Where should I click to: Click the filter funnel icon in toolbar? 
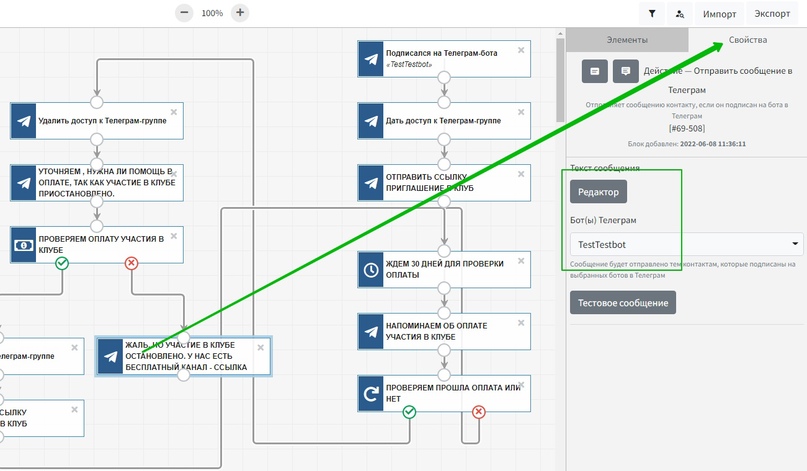[x=651, y=14]
